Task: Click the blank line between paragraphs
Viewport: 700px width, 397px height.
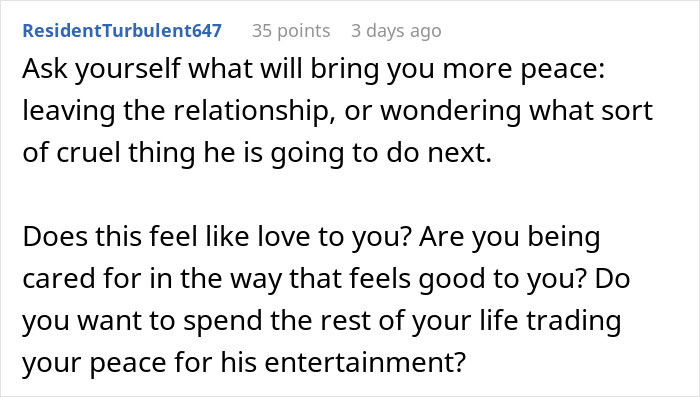Action: point(350,195)
